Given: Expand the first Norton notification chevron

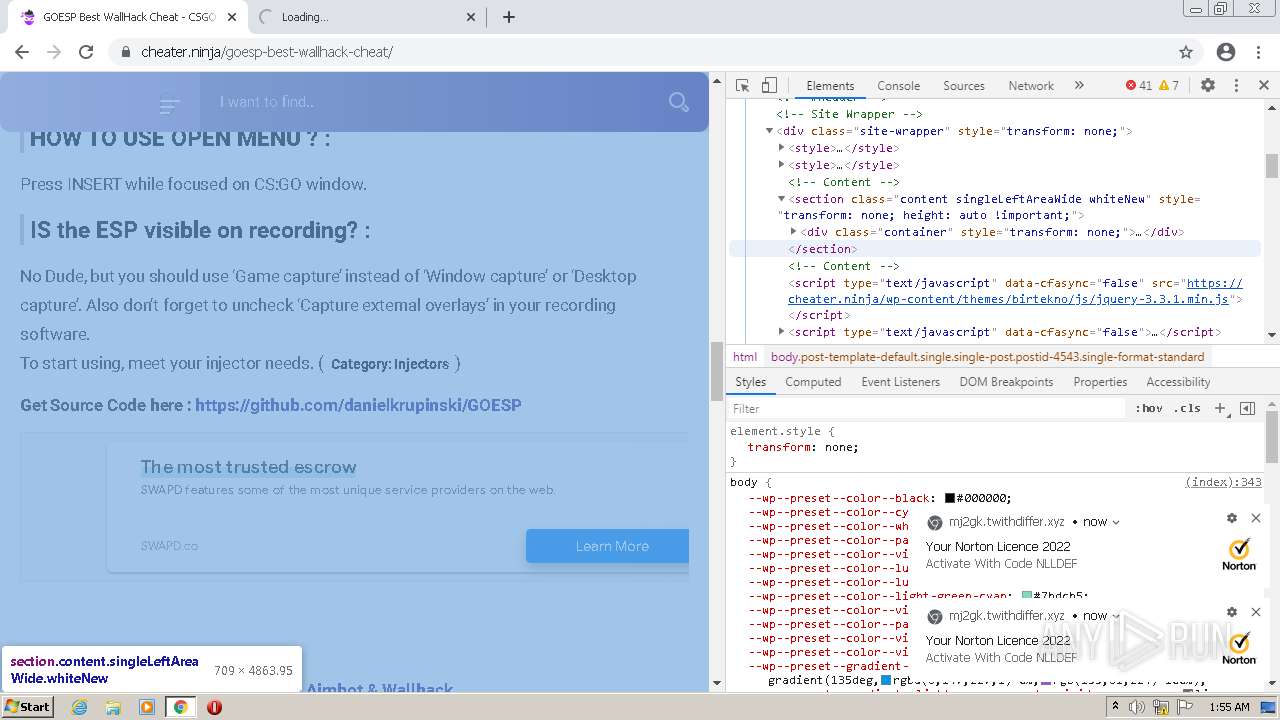Looking at the screenshot, I should 1116,522.
